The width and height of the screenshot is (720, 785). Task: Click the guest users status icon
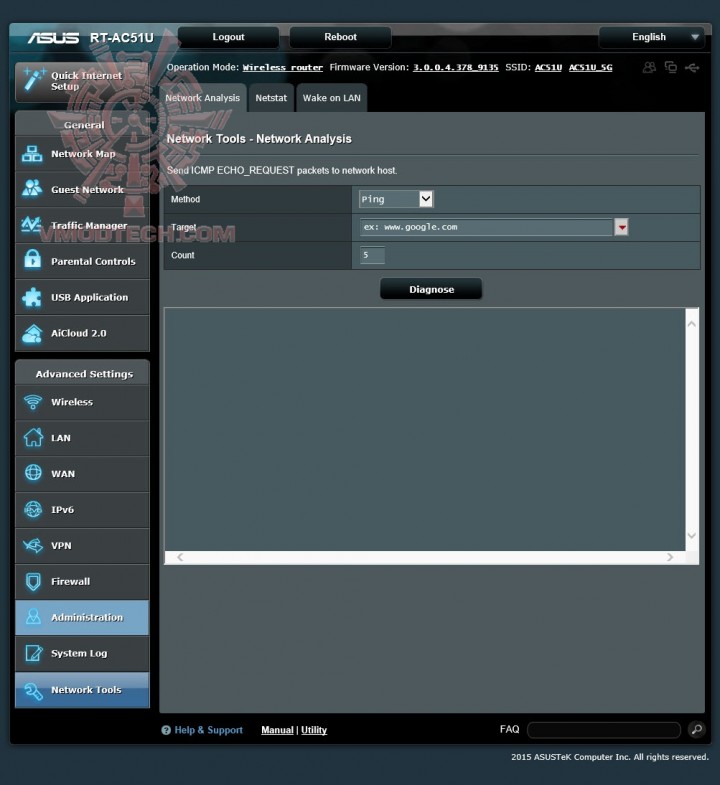pyautogui.click(x=649, y=67)
